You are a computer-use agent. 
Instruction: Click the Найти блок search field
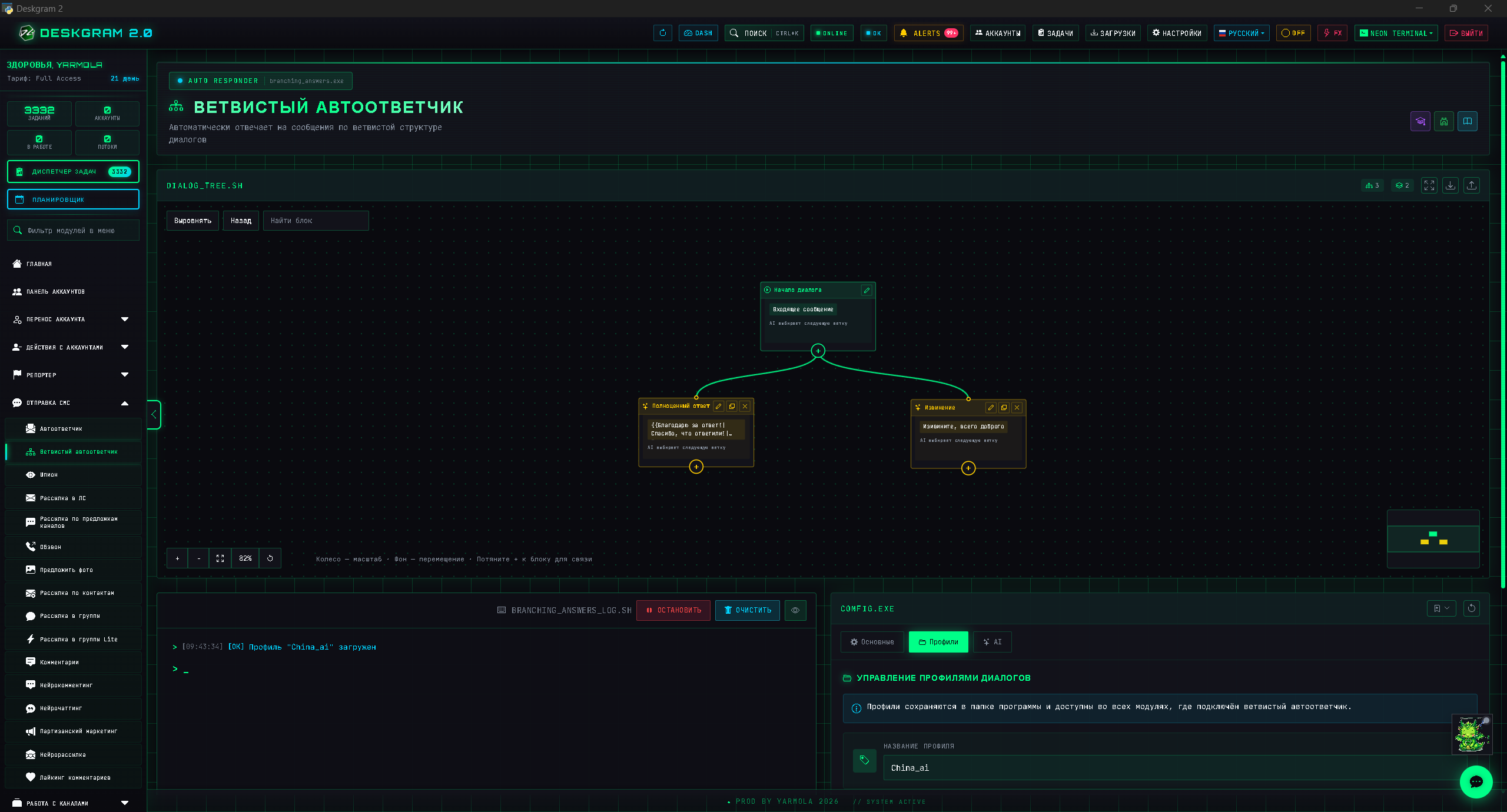tap(316, 221)
